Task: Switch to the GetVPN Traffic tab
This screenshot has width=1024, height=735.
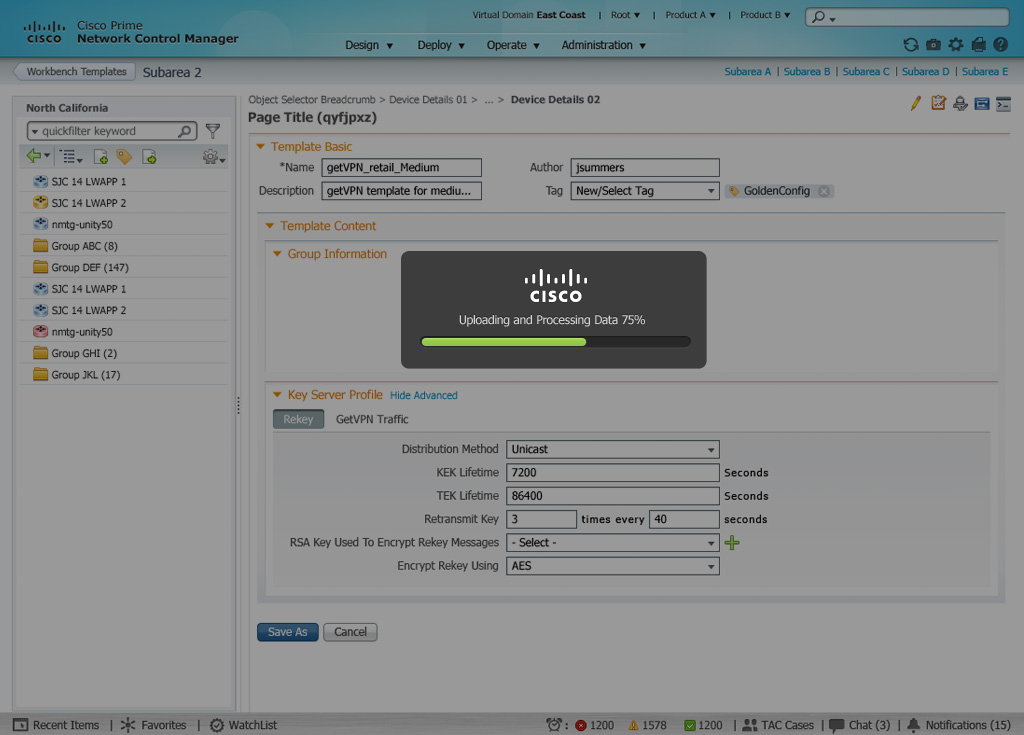Action: [372, 419]
